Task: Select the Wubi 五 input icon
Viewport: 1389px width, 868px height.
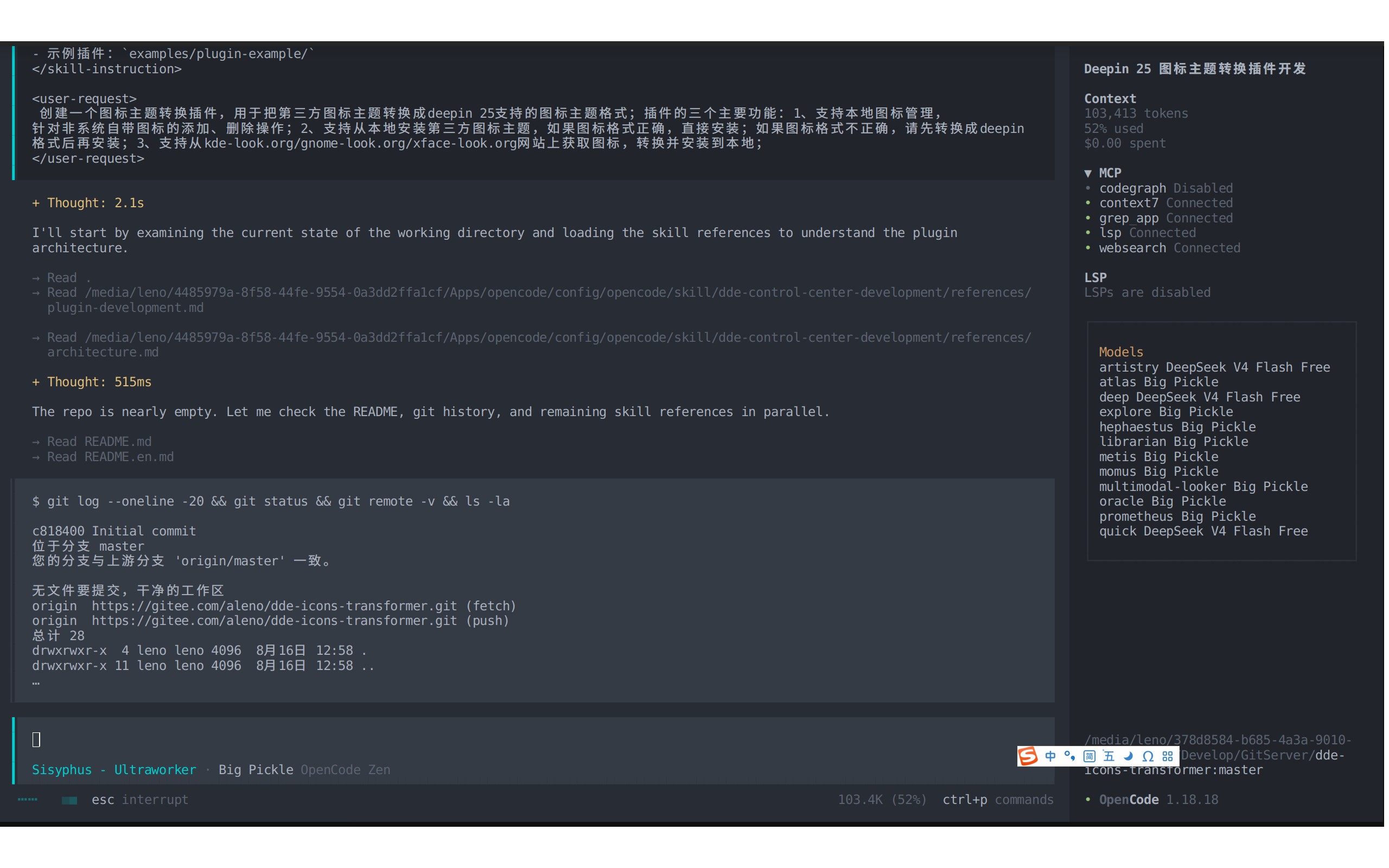Action: pyautogui.click(x=1108, y=756)
